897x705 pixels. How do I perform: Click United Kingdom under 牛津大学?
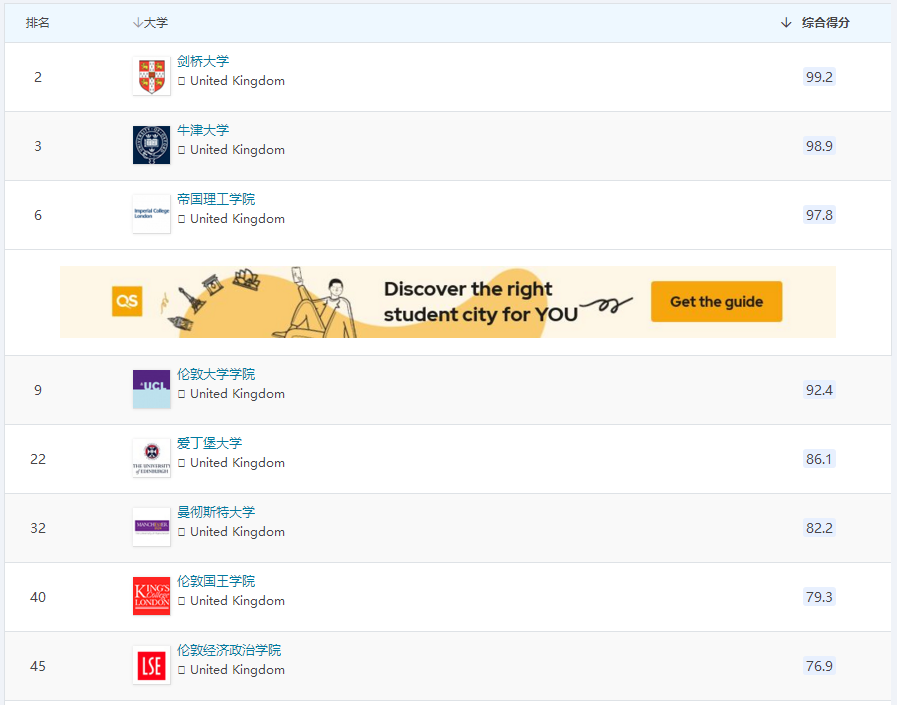point(237,150)
